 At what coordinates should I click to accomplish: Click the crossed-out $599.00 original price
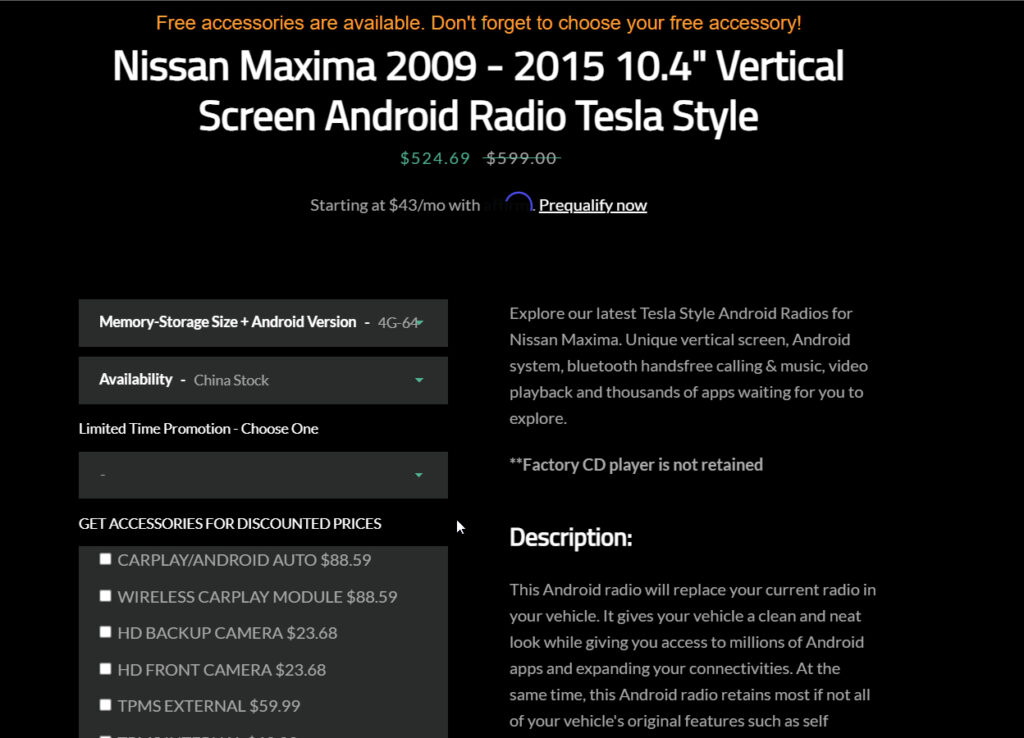[521, 158]
